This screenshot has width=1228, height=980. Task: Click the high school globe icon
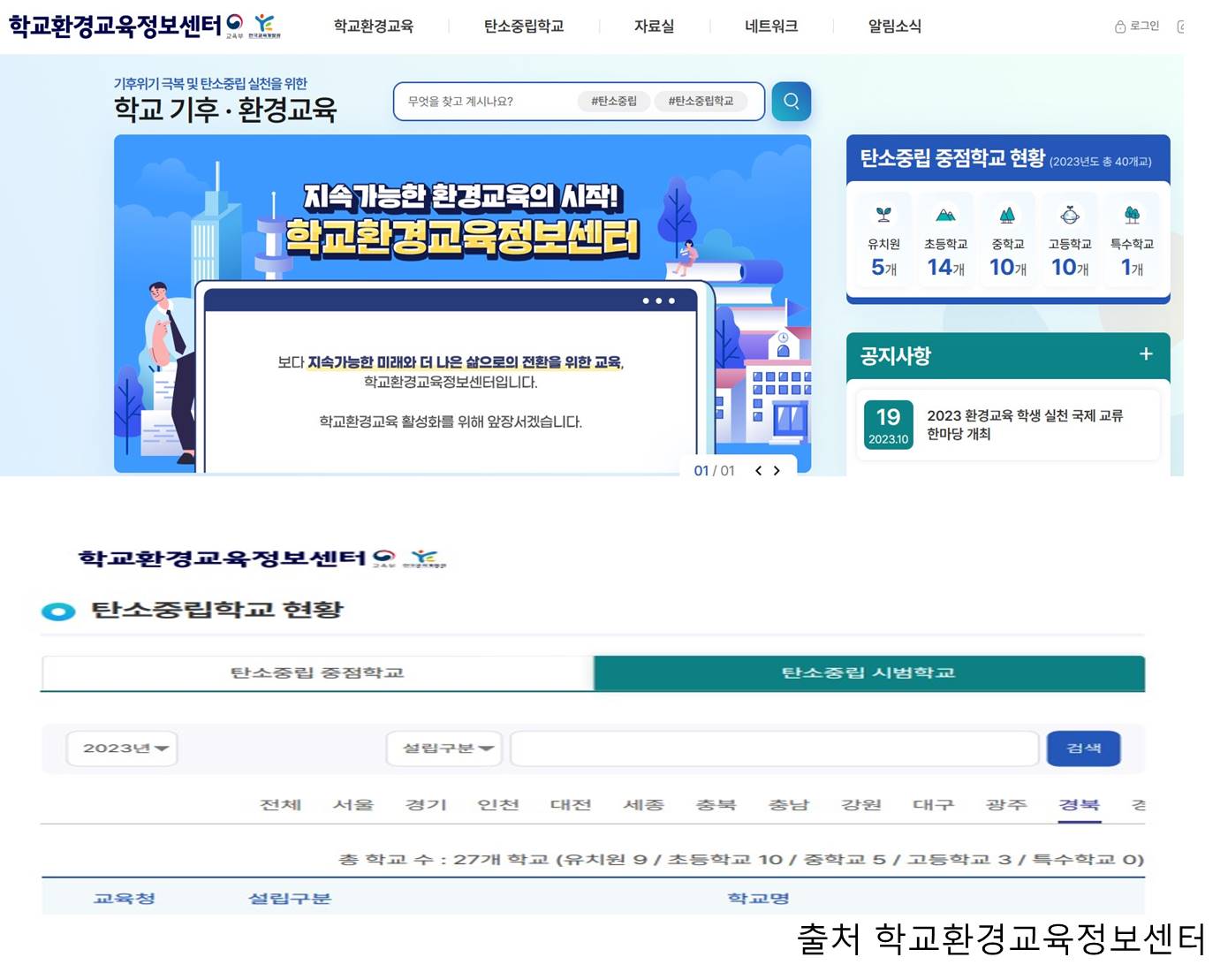pyautogui.click(x=1070, y=215)
